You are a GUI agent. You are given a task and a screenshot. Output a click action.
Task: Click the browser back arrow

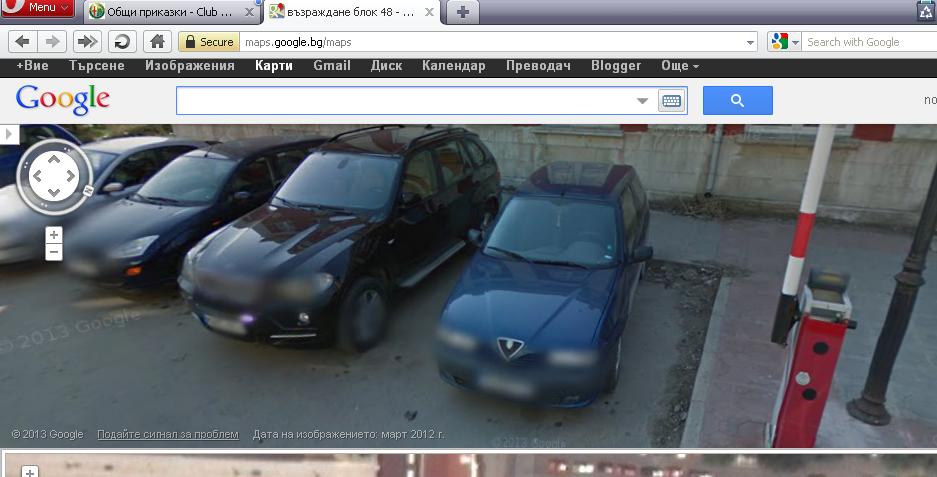tap(22, 42)
